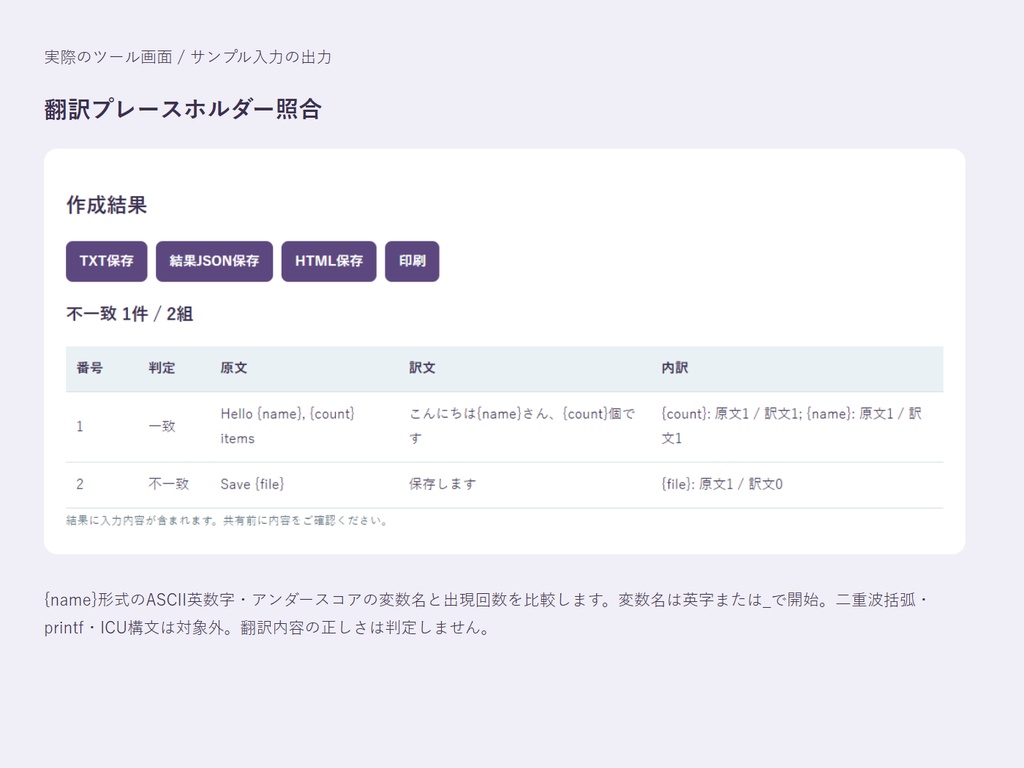Click the 翻訳プレースホルダー照合 title
1024x768 pixels.
coord(183,109)
